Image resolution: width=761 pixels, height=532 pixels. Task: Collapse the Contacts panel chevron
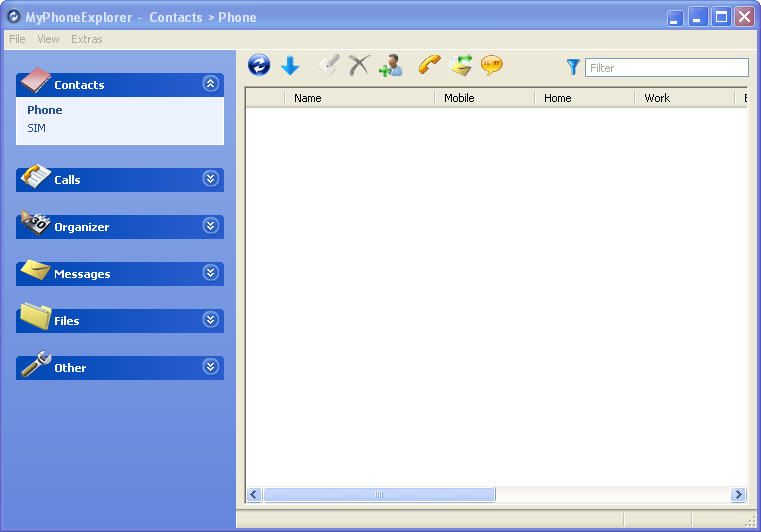210,83
